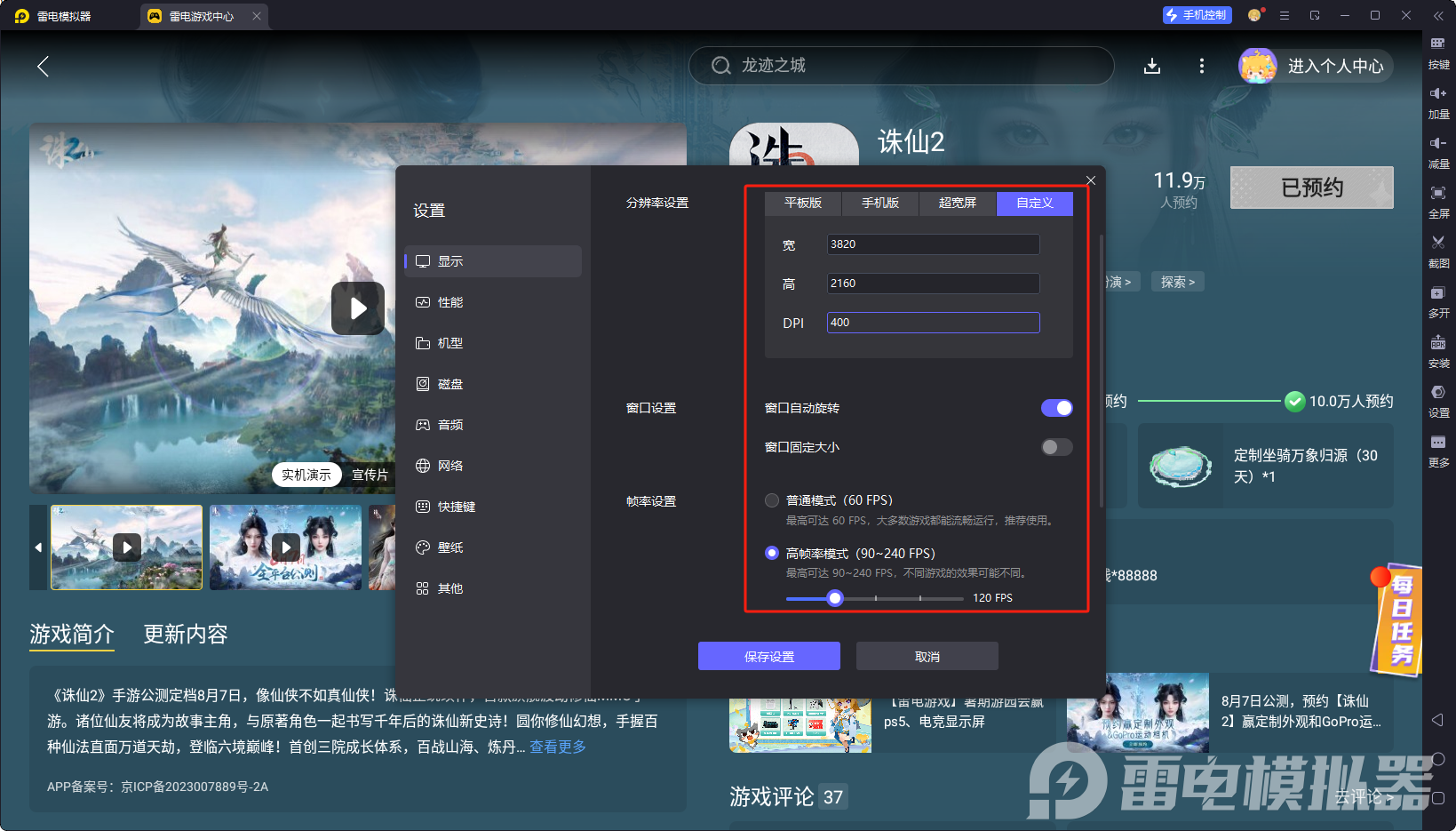Open 音频 audio settings in the settings panel
This screenshot has width=1456, height=831.
point(448,424)
